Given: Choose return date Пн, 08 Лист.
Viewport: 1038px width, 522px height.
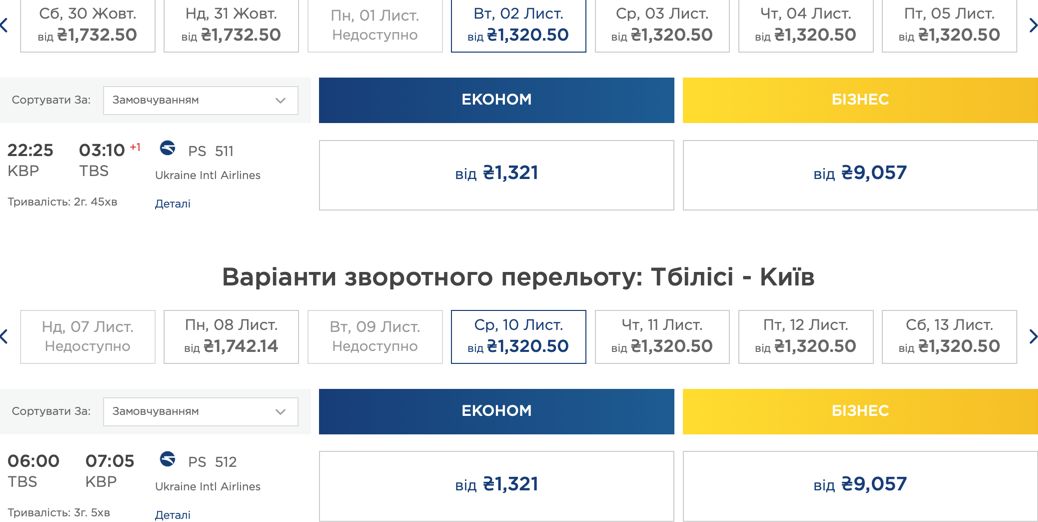Looking at the screenshot, I should tap(231, 337).
